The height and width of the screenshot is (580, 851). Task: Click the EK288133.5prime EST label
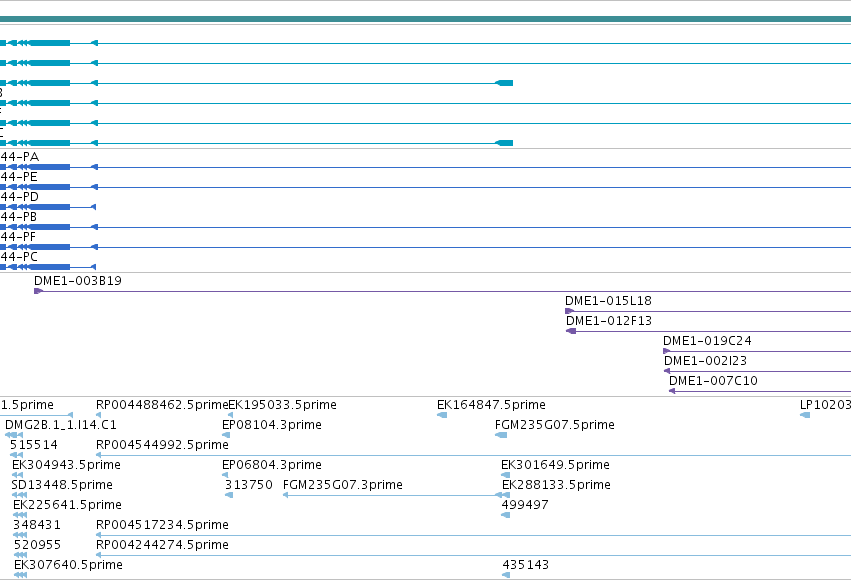556,485
